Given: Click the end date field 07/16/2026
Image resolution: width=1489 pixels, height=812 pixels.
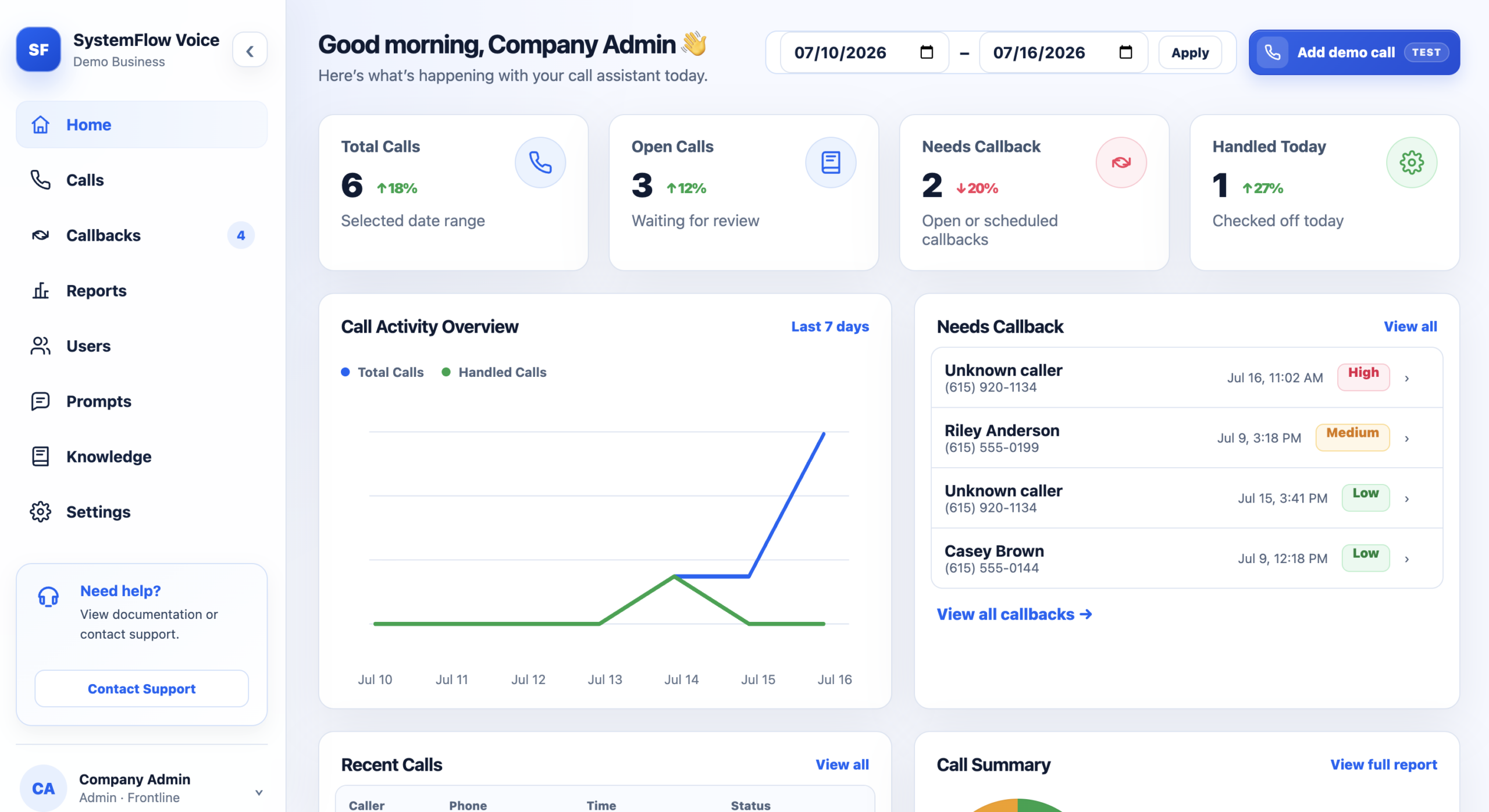Looking at the screenshot, I should [x=1063, y=52].
